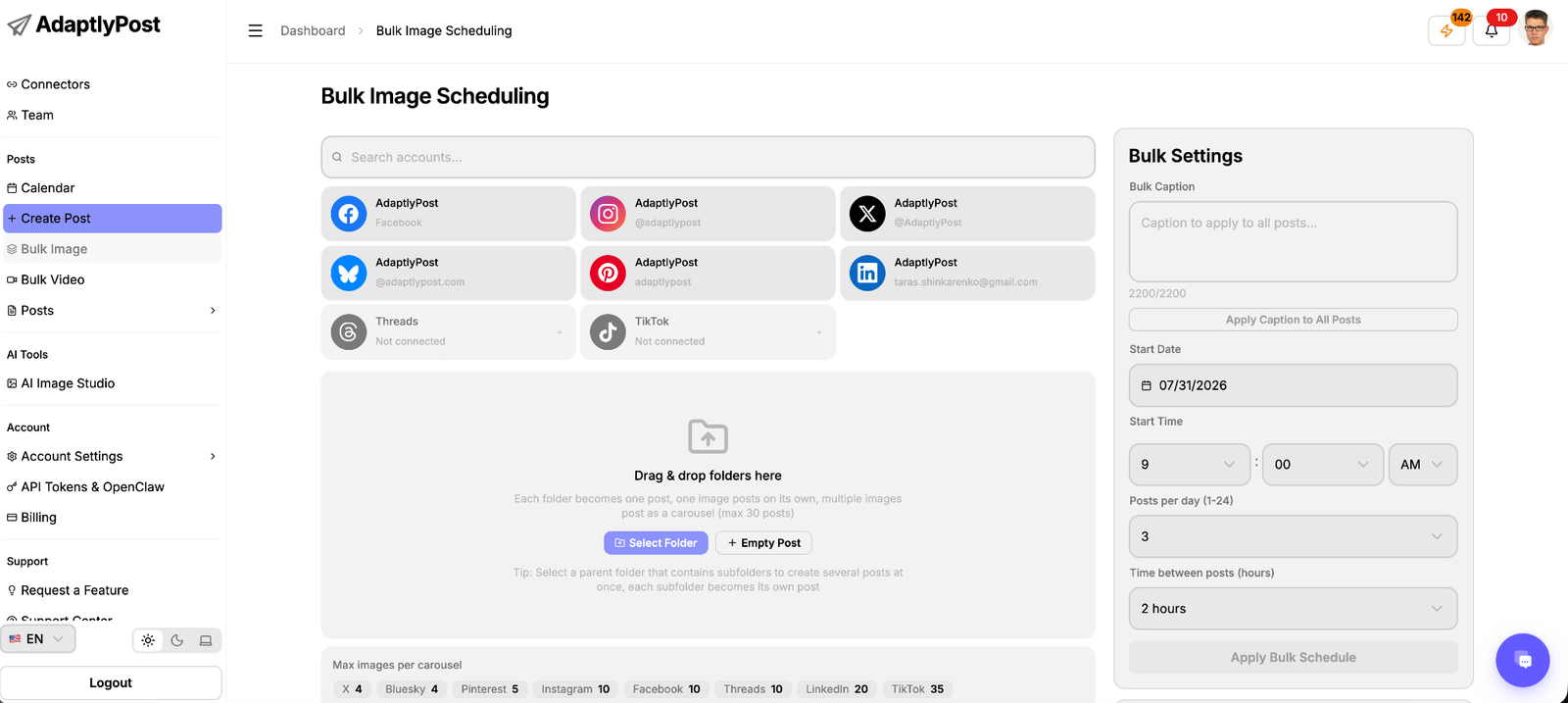Image resolution: width=1568 pixels, height=703 pixels.
Task: Open AI Image Studio
Action: pyautogui.click(x=112, y=383)
